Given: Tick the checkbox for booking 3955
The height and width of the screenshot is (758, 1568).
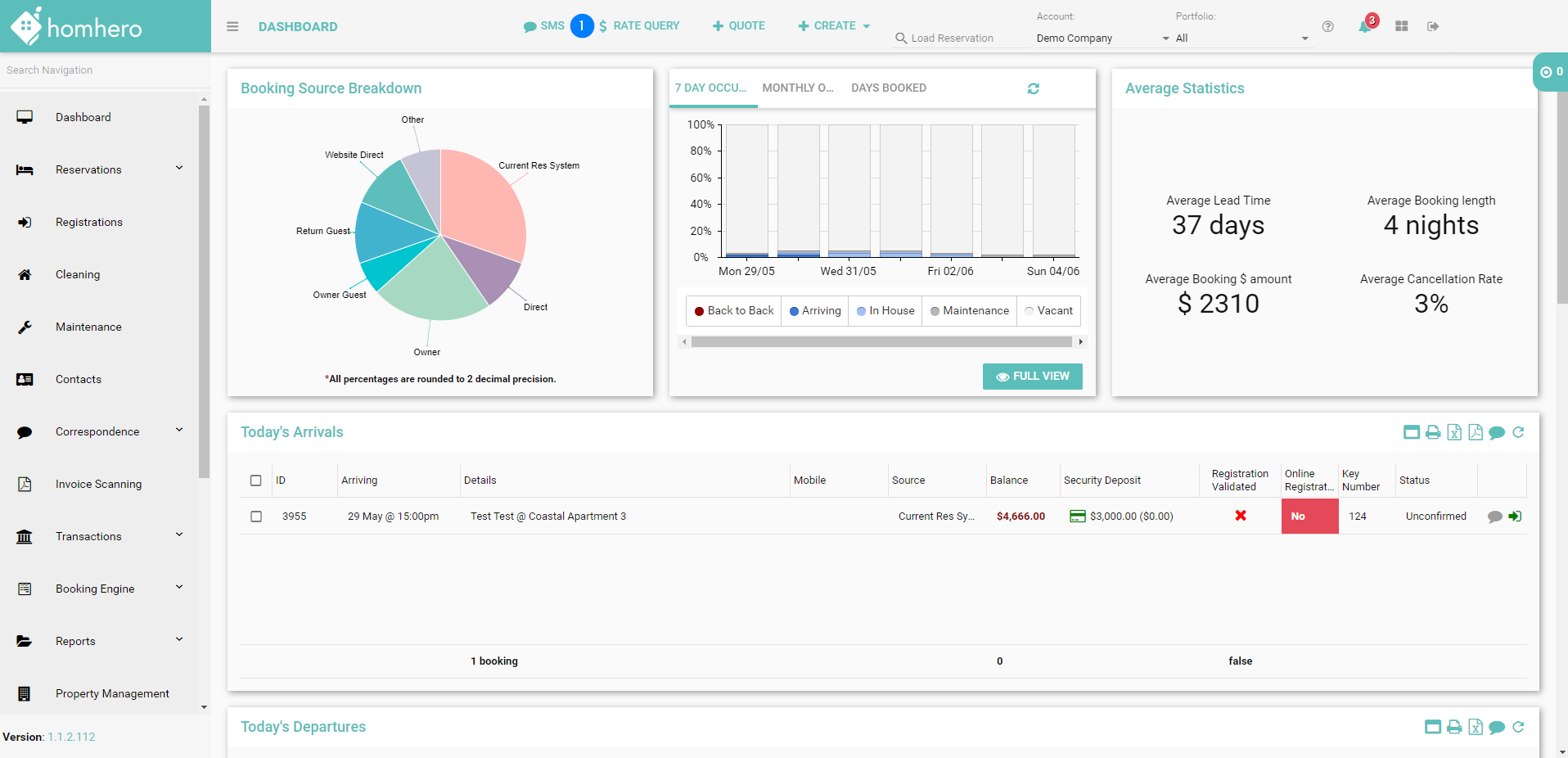Looking at the screenshot, I should click(256, 517).
